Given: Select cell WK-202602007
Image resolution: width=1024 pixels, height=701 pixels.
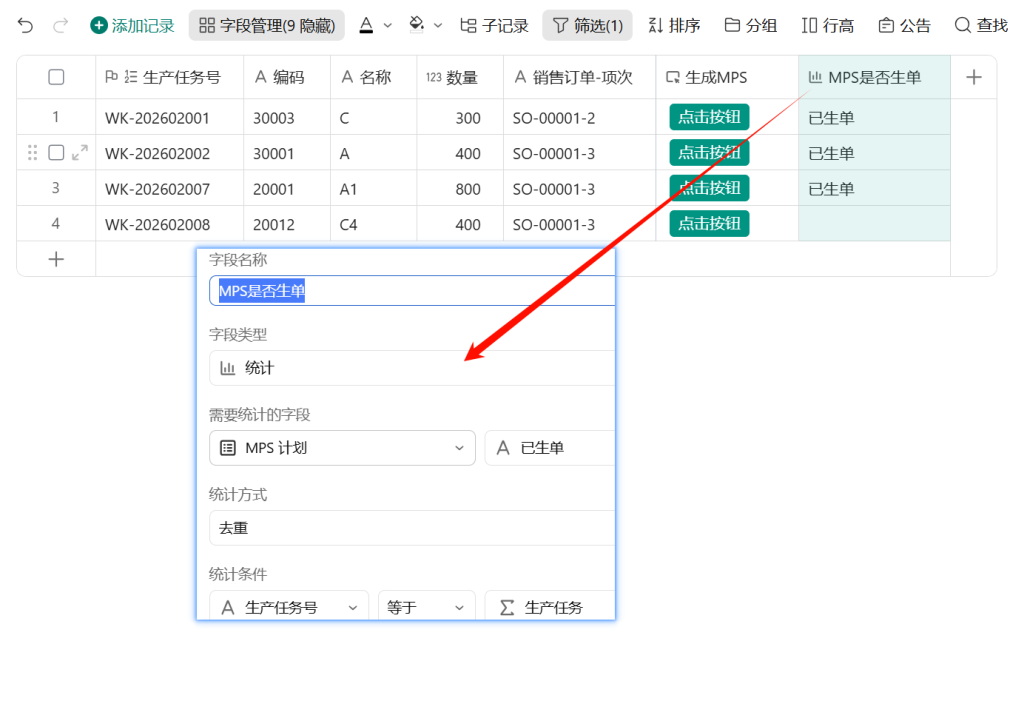Looking at the screenshot, I should click(x=169, y=189).
